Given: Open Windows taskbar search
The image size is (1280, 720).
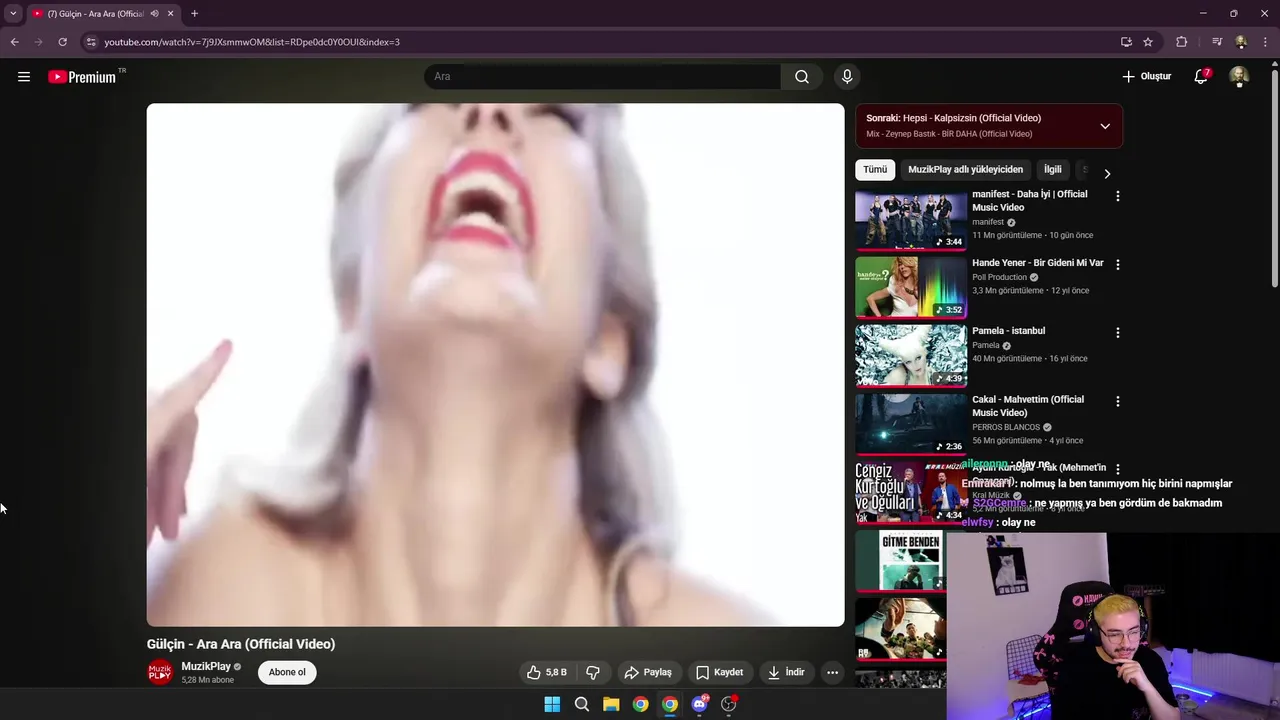Looking at the screenshot, I should click(x=581, y=704).
